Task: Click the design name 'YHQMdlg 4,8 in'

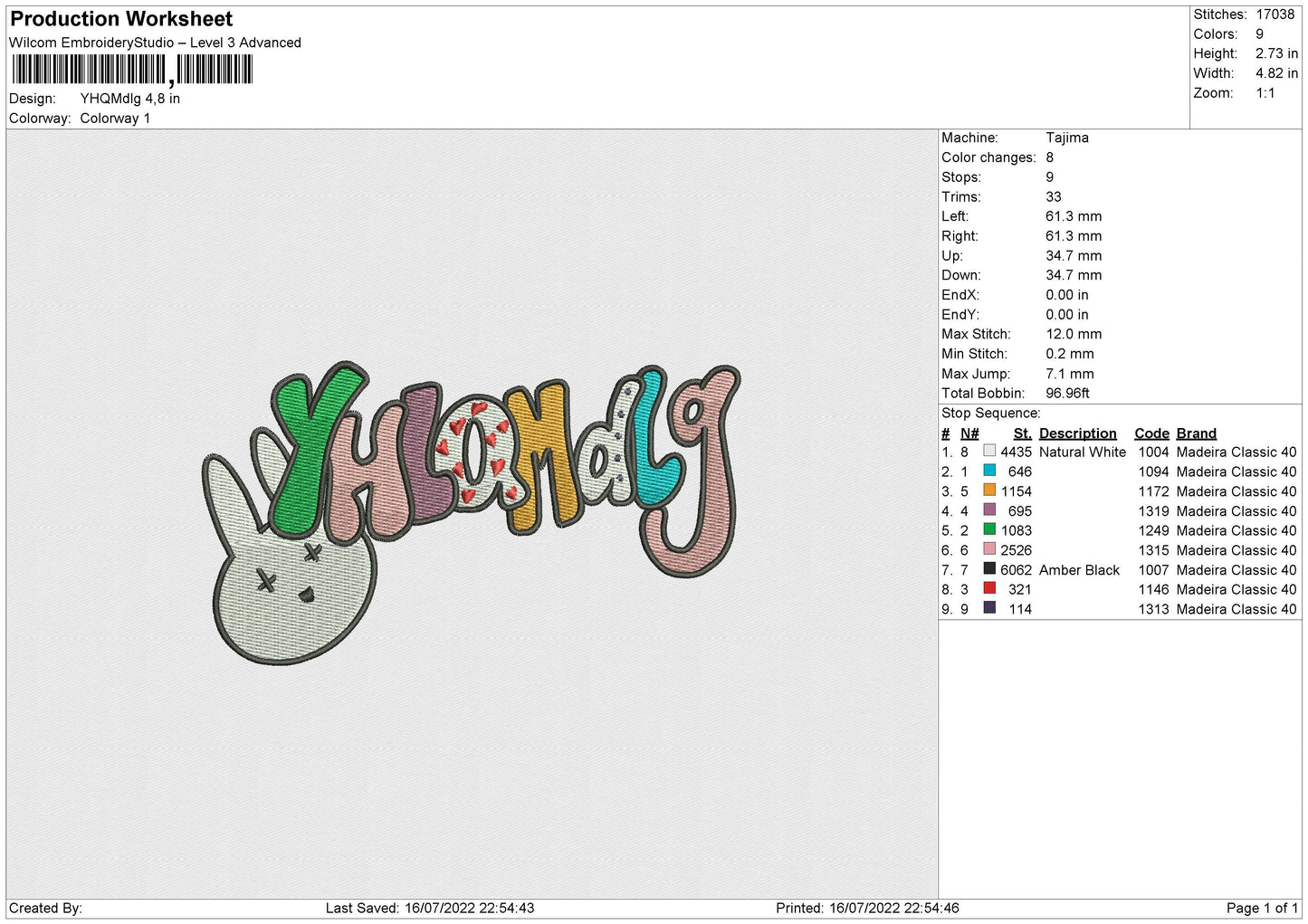Action: (130, 99)
